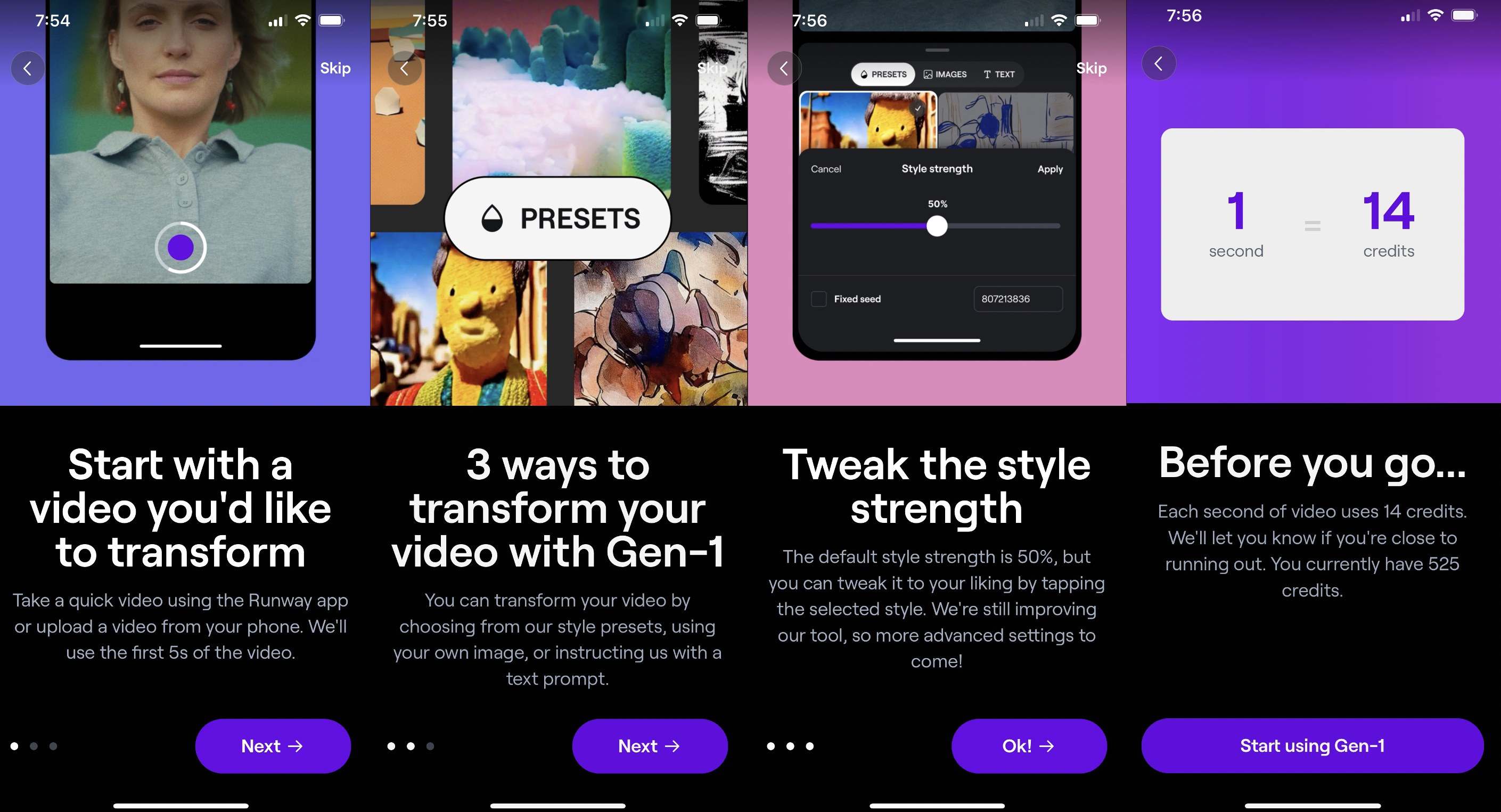This screenshot has height=812, width=1501.
Task: Tap the back arrow on first screen
Action: 28,67
